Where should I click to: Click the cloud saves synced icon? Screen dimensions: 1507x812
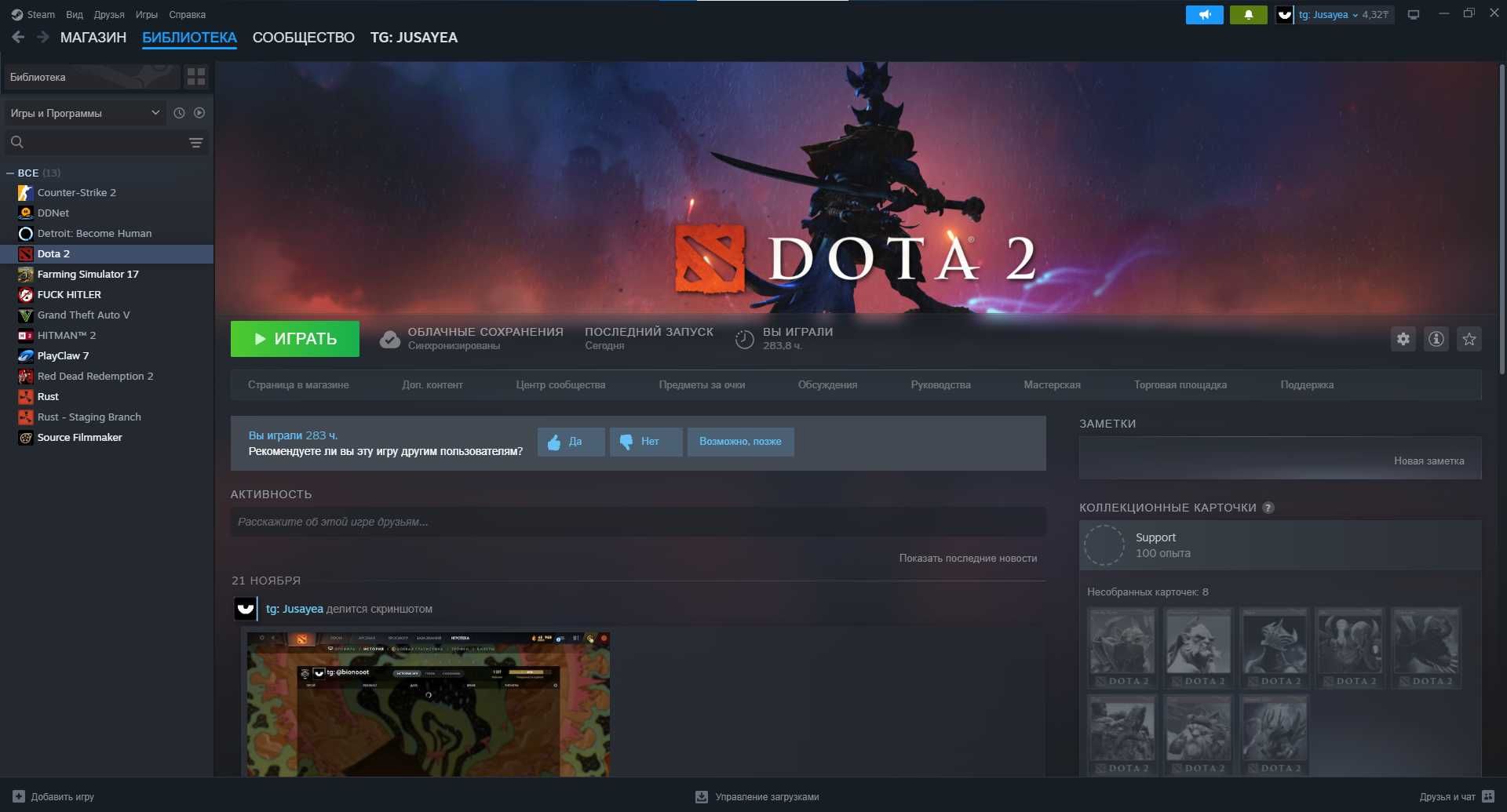389,339
